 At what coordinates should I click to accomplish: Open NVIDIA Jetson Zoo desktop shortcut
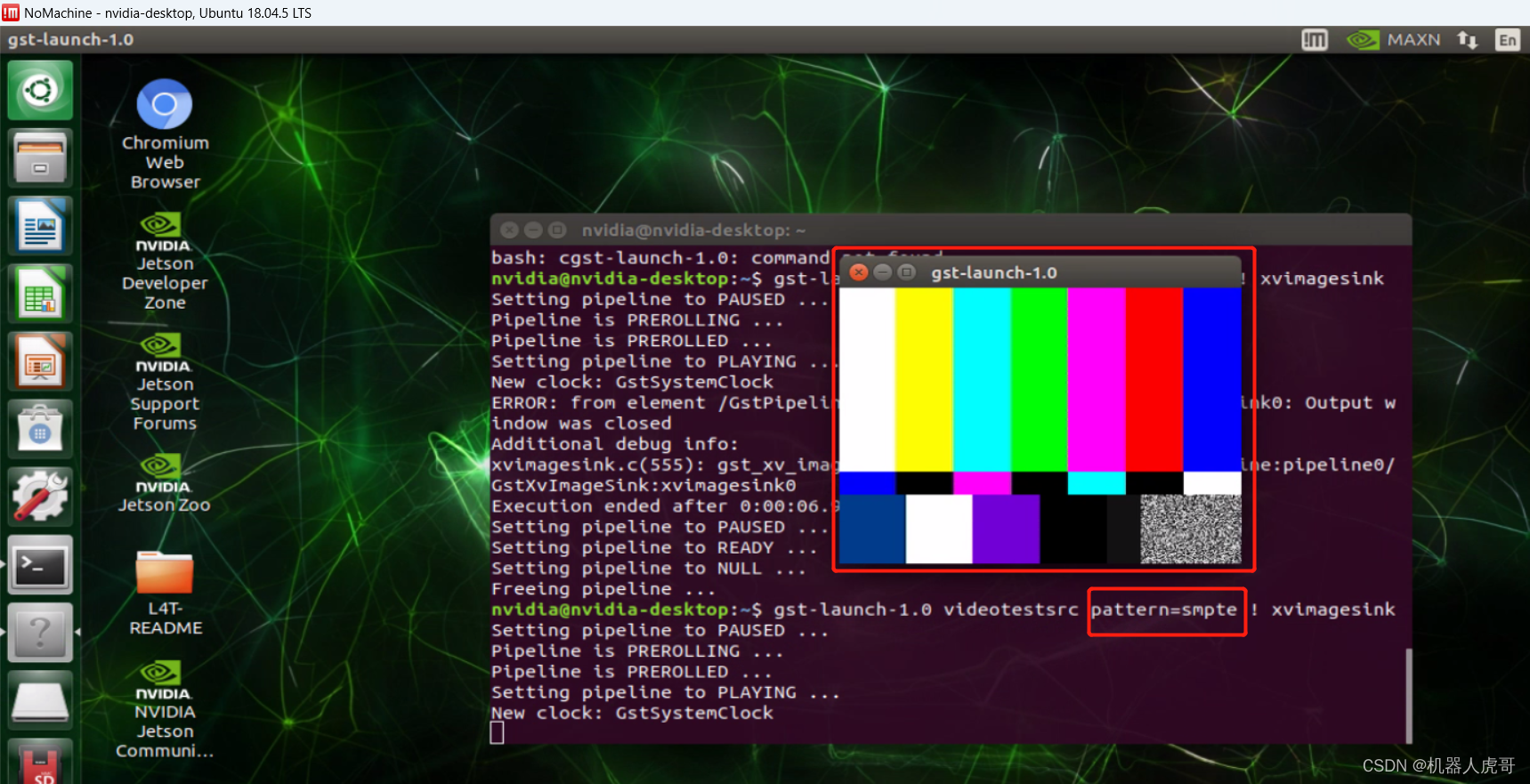[165, 484]
